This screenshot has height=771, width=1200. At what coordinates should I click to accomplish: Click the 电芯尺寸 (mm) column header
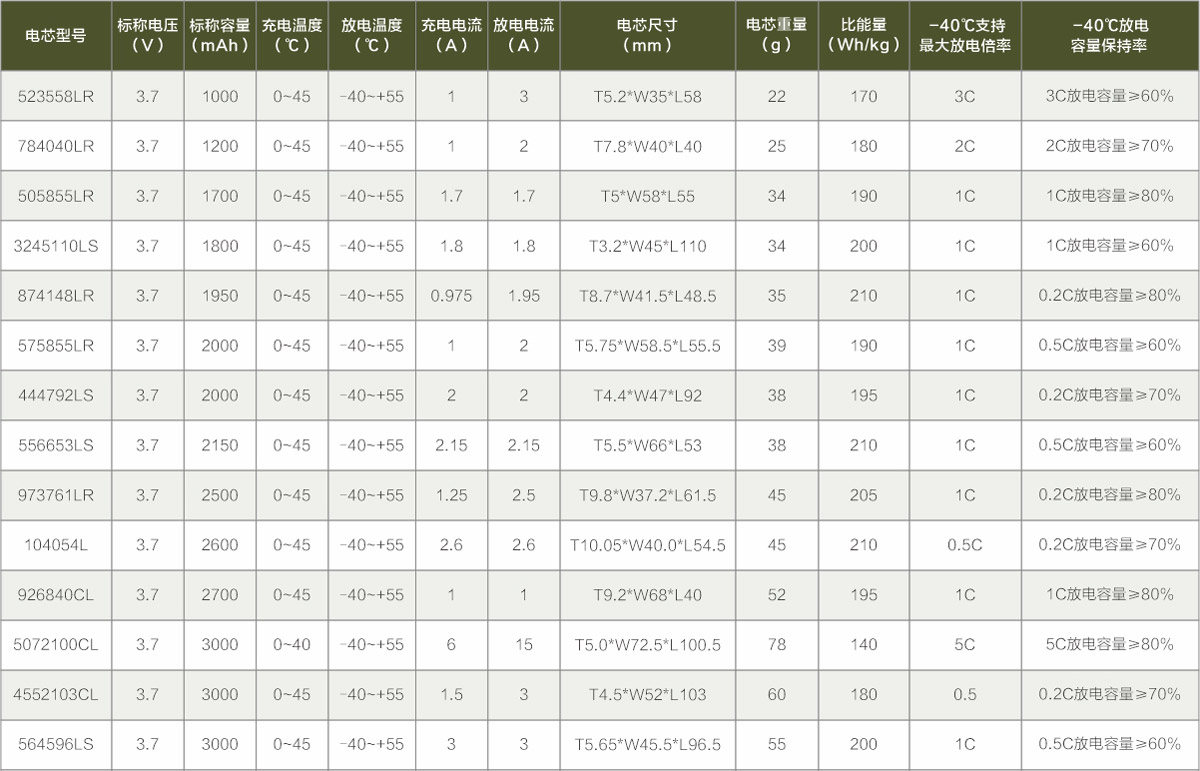pos(648,35)
